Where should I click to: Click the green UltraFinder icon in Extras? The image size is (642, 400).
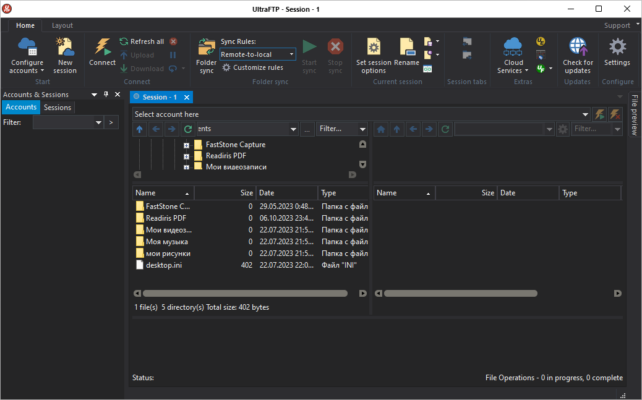pyautogui.click(x=540, y=68)
